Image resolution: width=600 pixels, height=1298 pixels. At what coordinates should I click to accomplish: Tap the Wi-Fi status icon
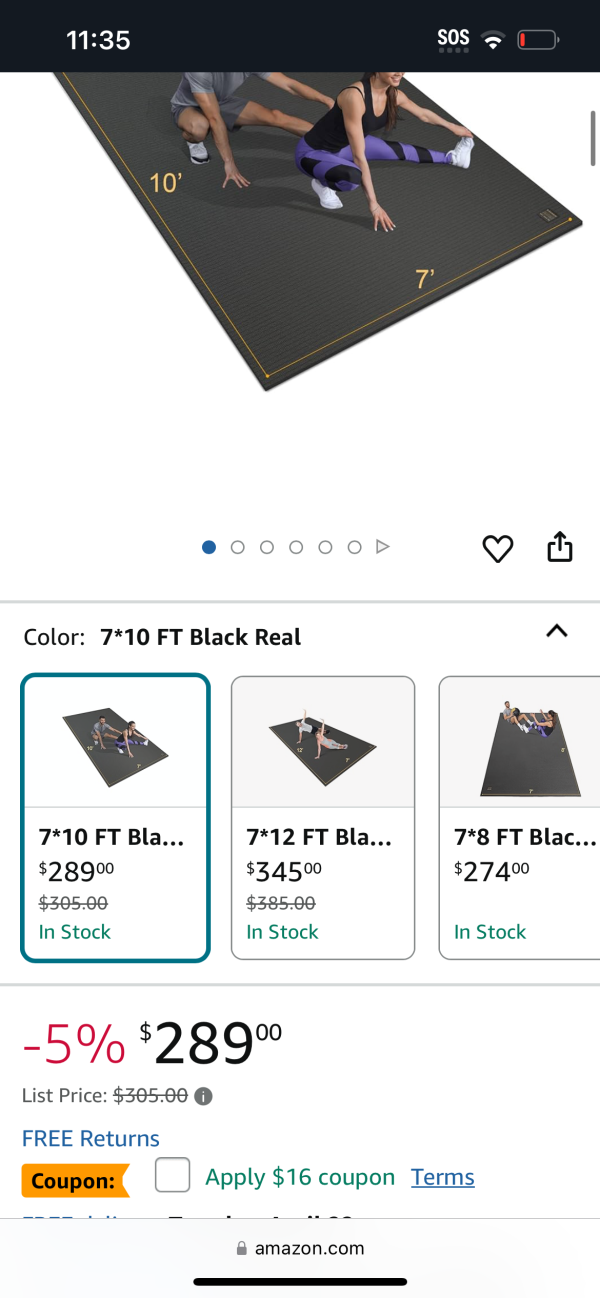(x=492, y=40)
